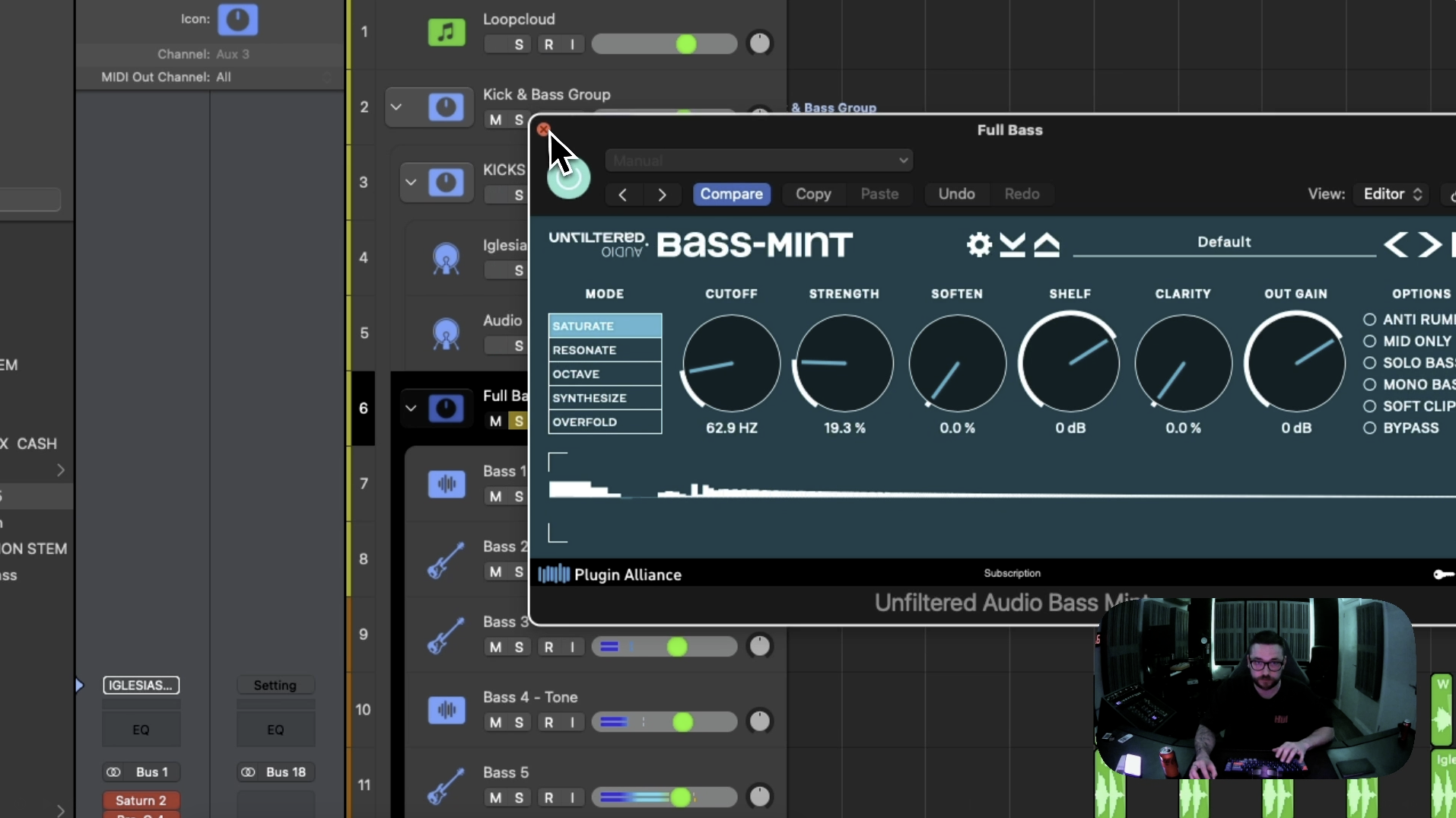This screenshot has width=1456, height=818.
Task: Click the Copy button
Action: [812, 194]
